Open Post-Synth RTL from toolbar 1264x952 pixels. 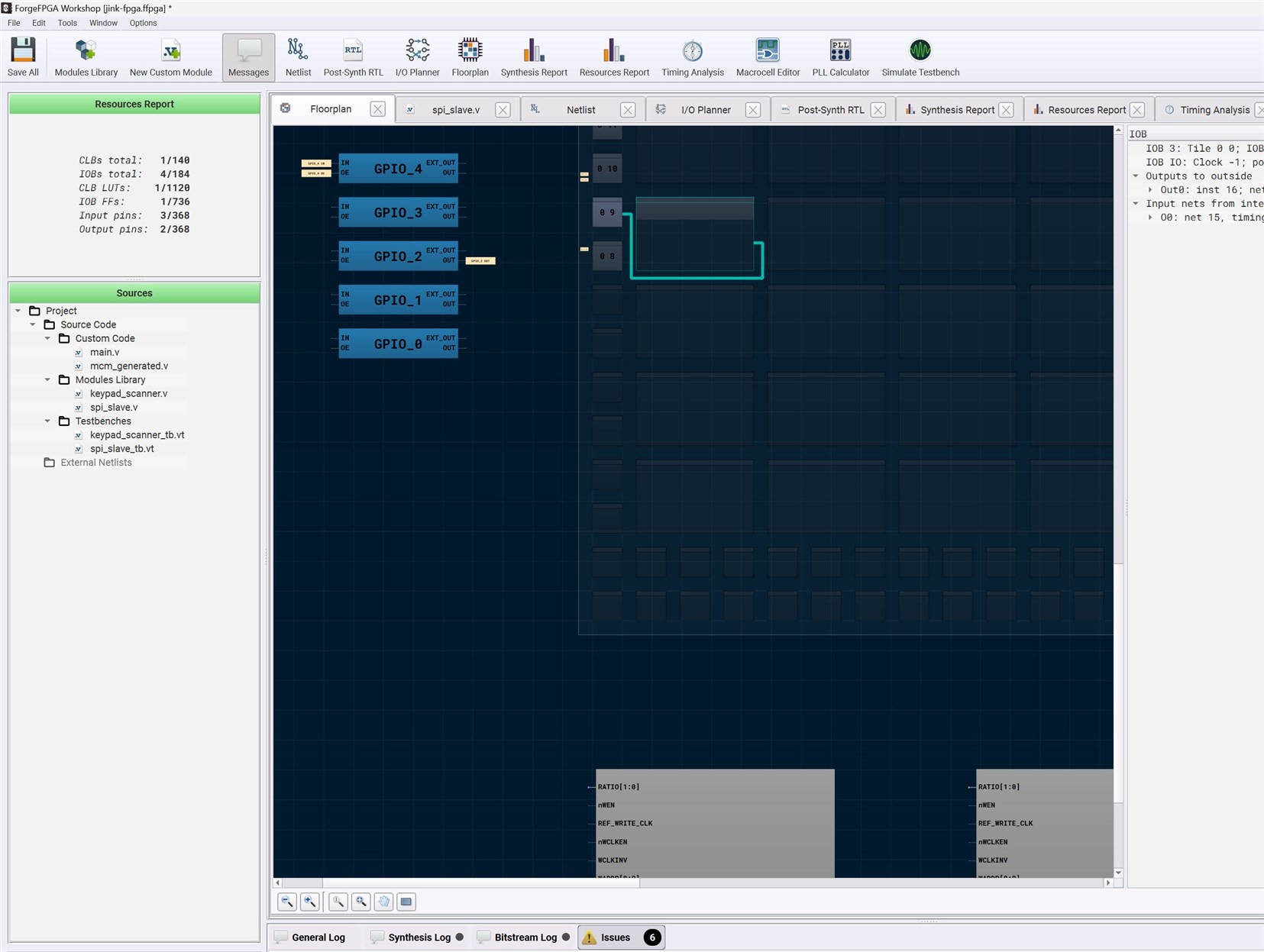353,57
